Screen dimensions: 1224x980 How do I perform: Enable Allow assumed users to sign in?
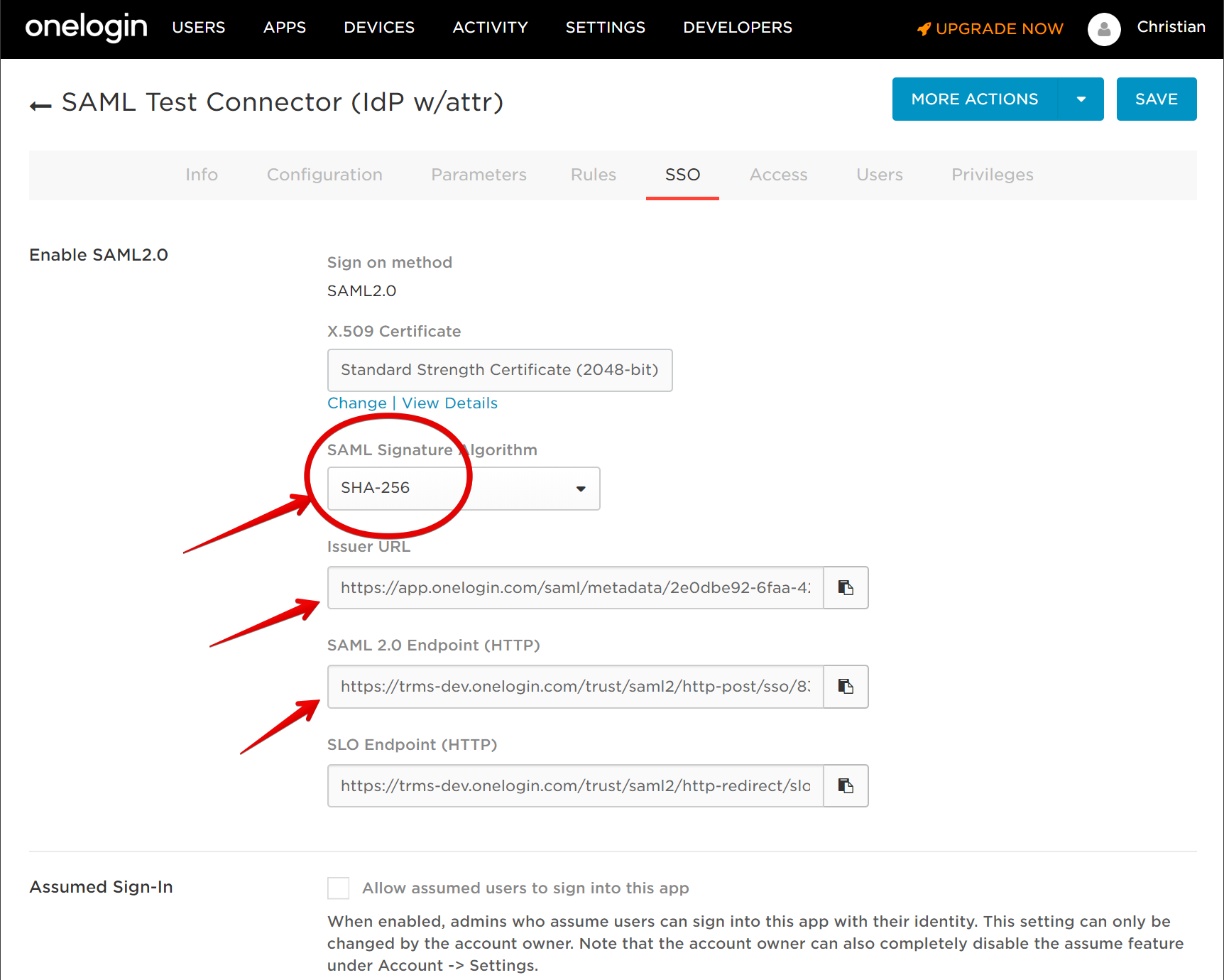pos(339,888)
